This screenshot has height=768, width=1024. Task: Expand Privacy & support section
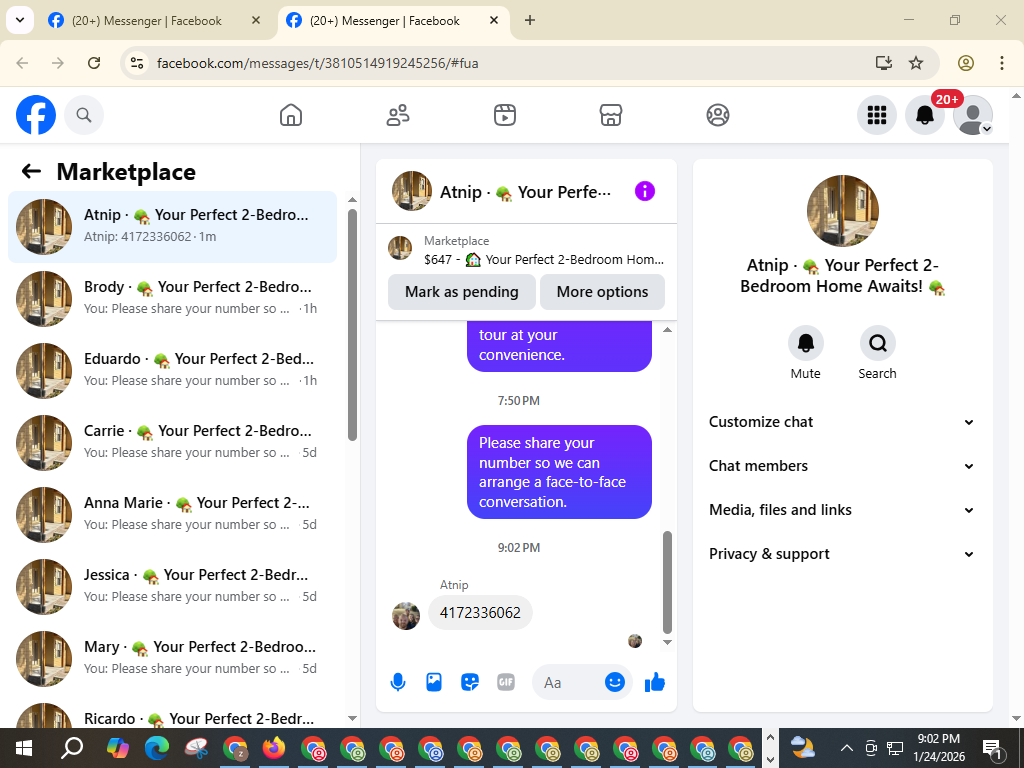pos(842,554)
